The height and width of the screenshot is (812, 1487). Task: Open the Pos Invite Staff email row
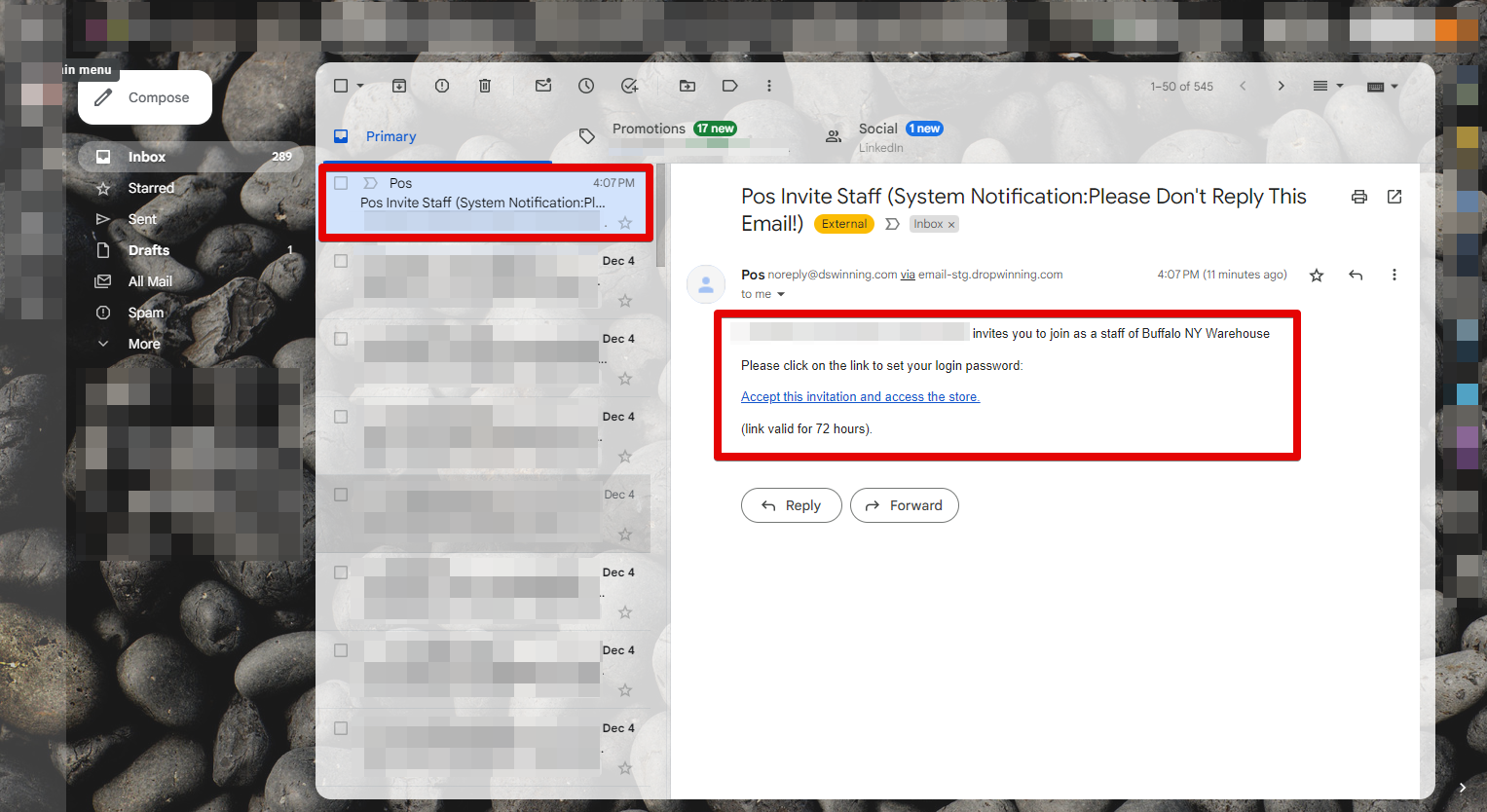click(486, 203)
